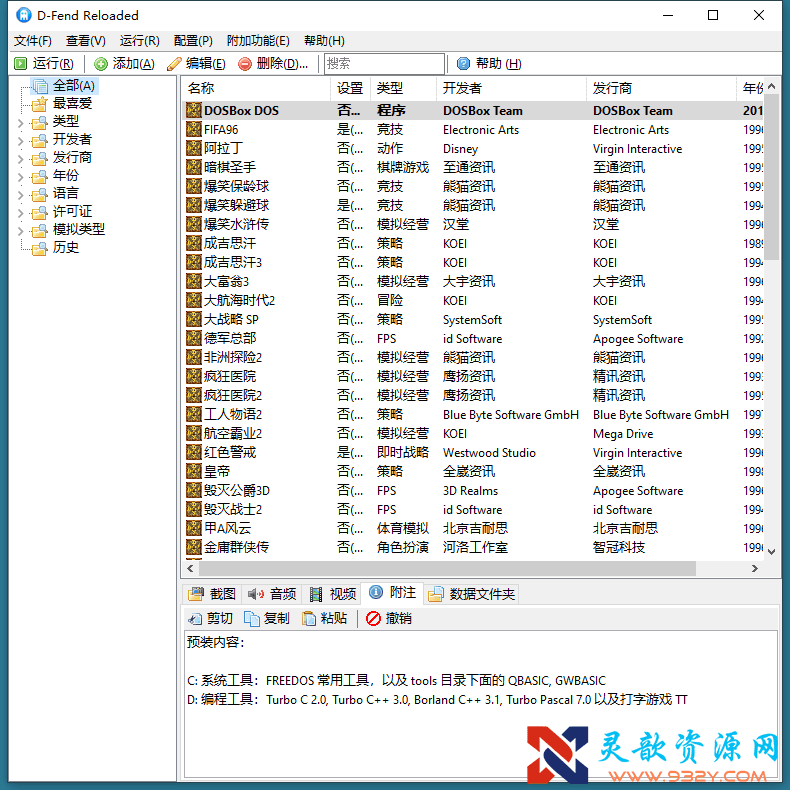
Task: Click inside the 预装内容 notes text area
Action: coord(481,704)
